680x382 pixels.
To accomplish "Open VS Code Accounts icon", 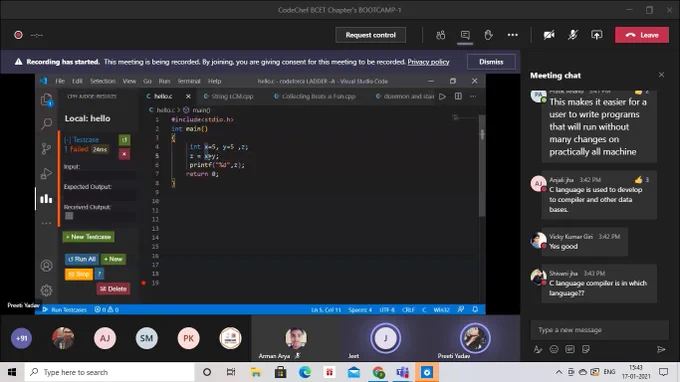I will 46,266.
